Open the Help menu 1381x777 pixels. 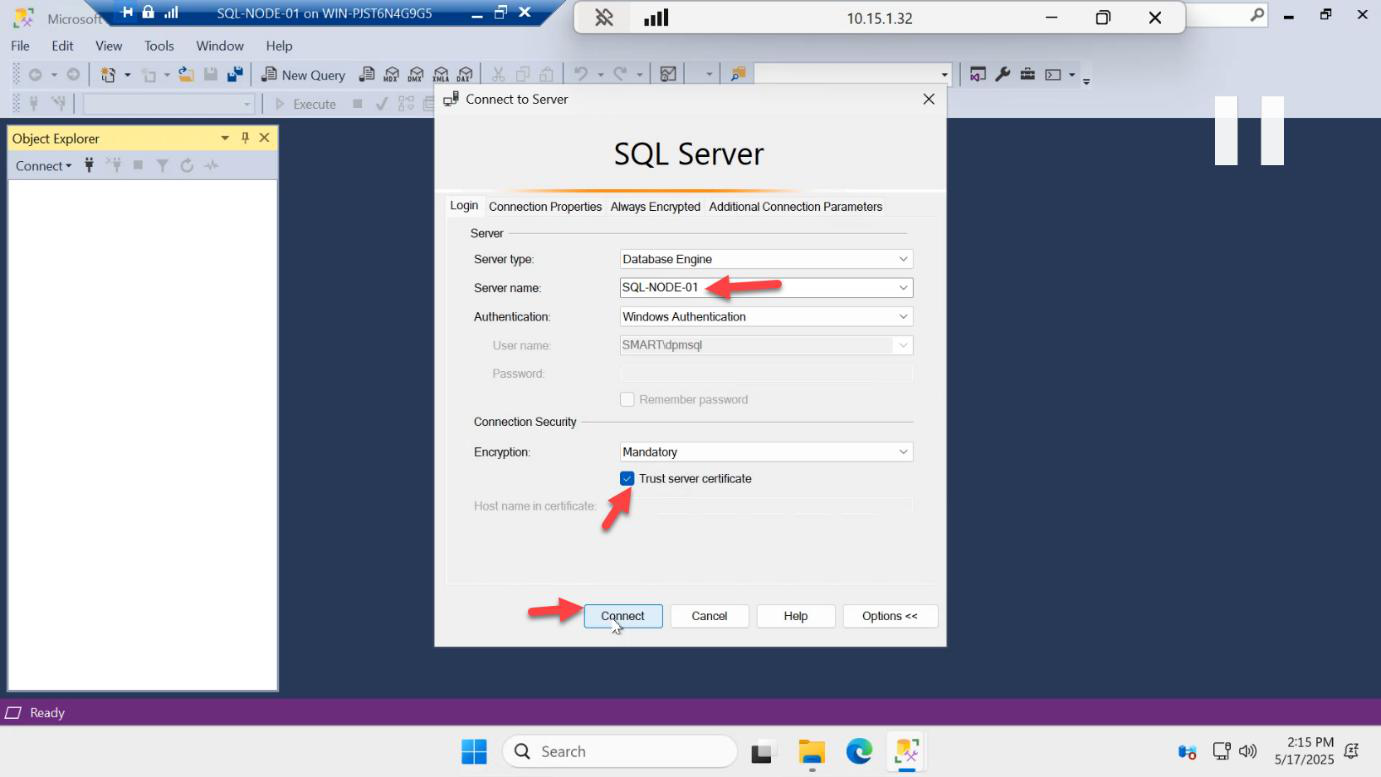coord(279,46)
